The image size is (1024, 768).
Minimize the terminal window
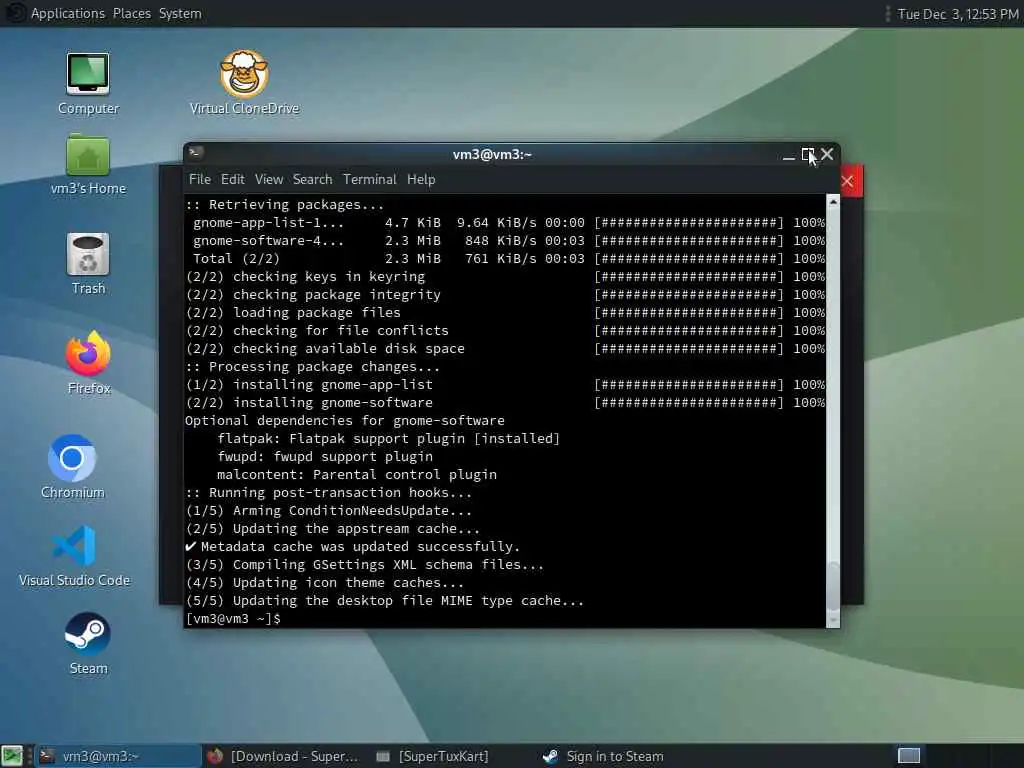(x=788, y=155)
